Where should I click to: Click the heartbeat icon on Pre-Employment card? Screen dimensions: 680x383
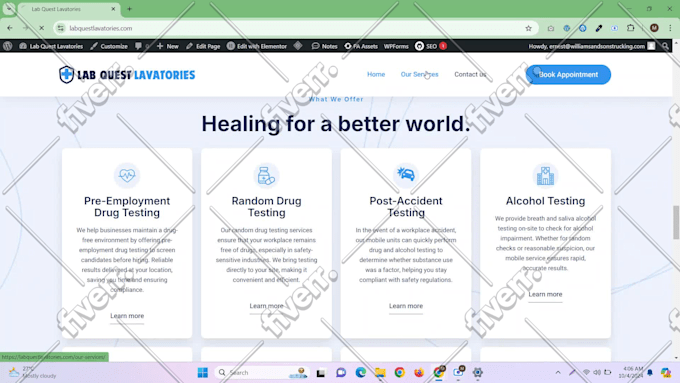[x=127, y=175]
